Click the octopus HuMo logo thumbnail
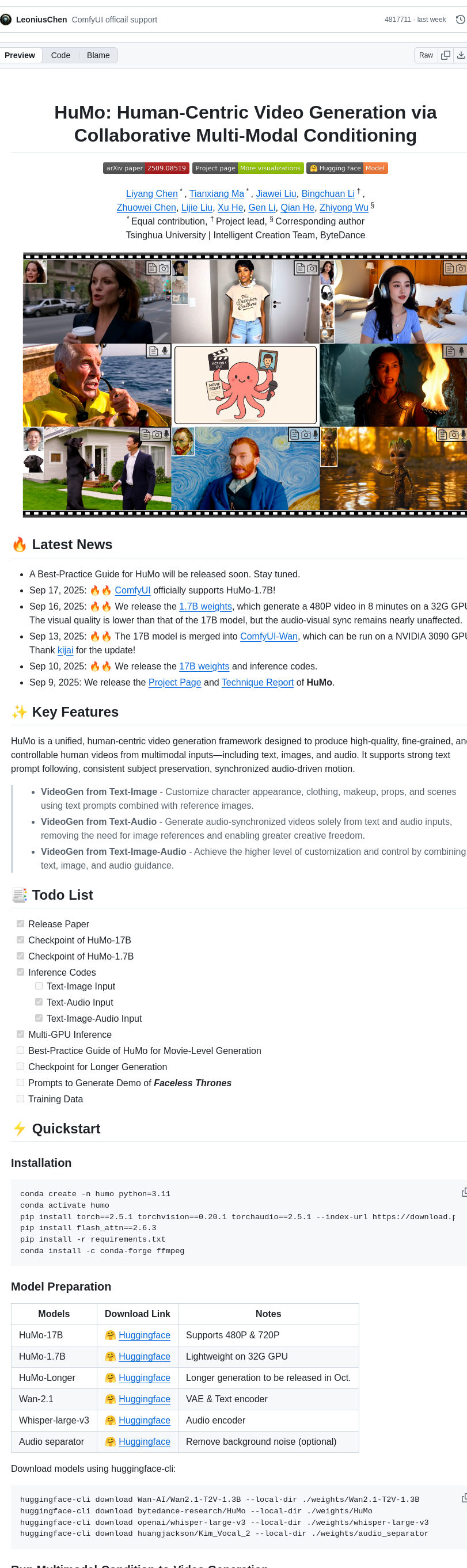467x1568 pixels. 245,385
